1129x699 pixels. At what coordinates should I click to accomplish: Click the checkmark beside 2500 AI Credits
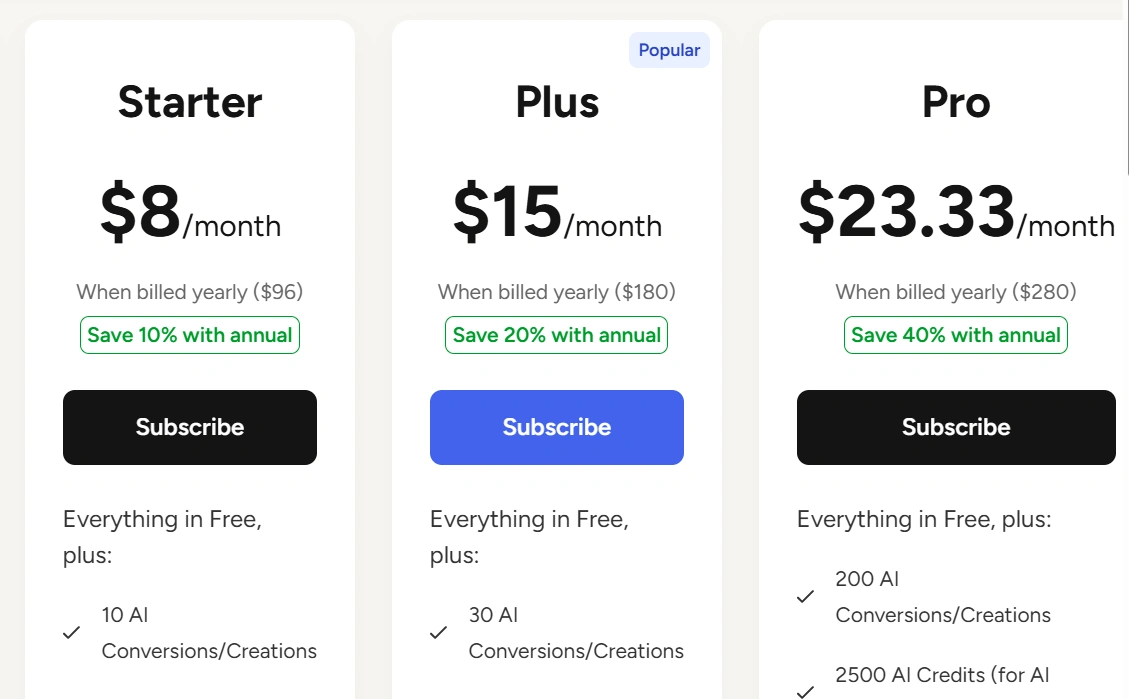805,691
